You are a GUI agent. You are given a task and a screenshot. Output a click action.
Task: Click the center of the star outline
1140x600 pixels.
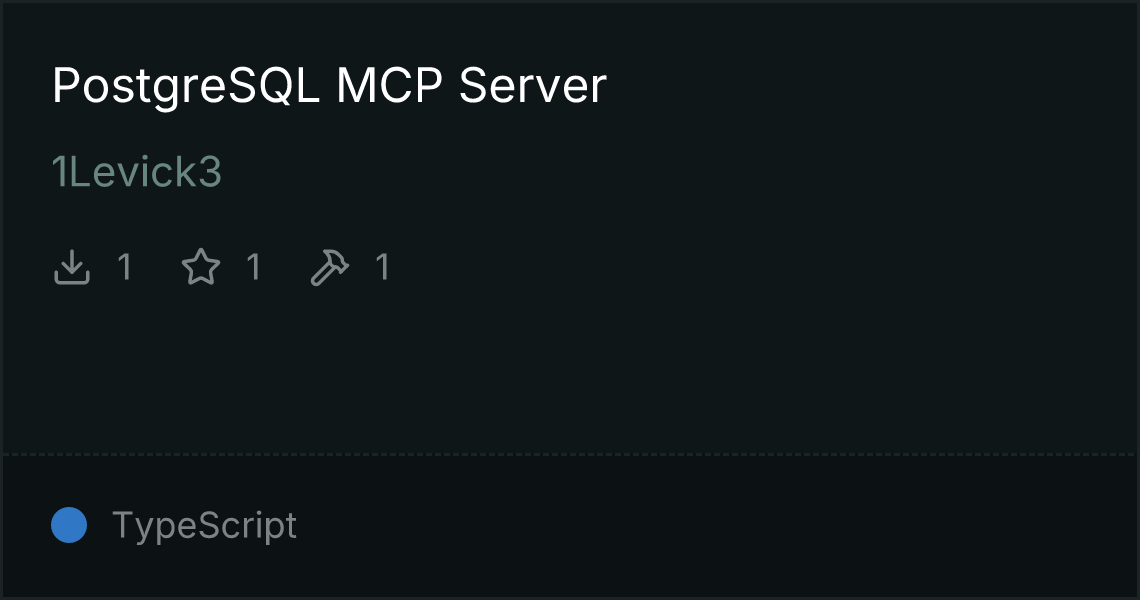click(x=201, y=268)
